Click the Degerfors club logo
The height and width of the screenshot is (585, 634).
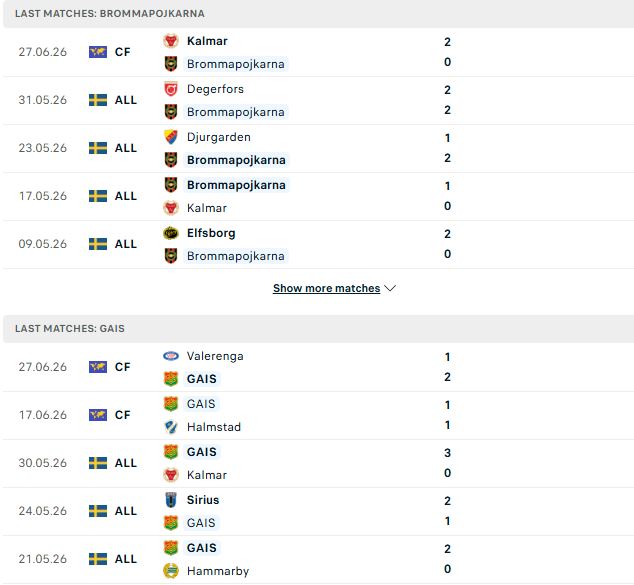[171, 89]
